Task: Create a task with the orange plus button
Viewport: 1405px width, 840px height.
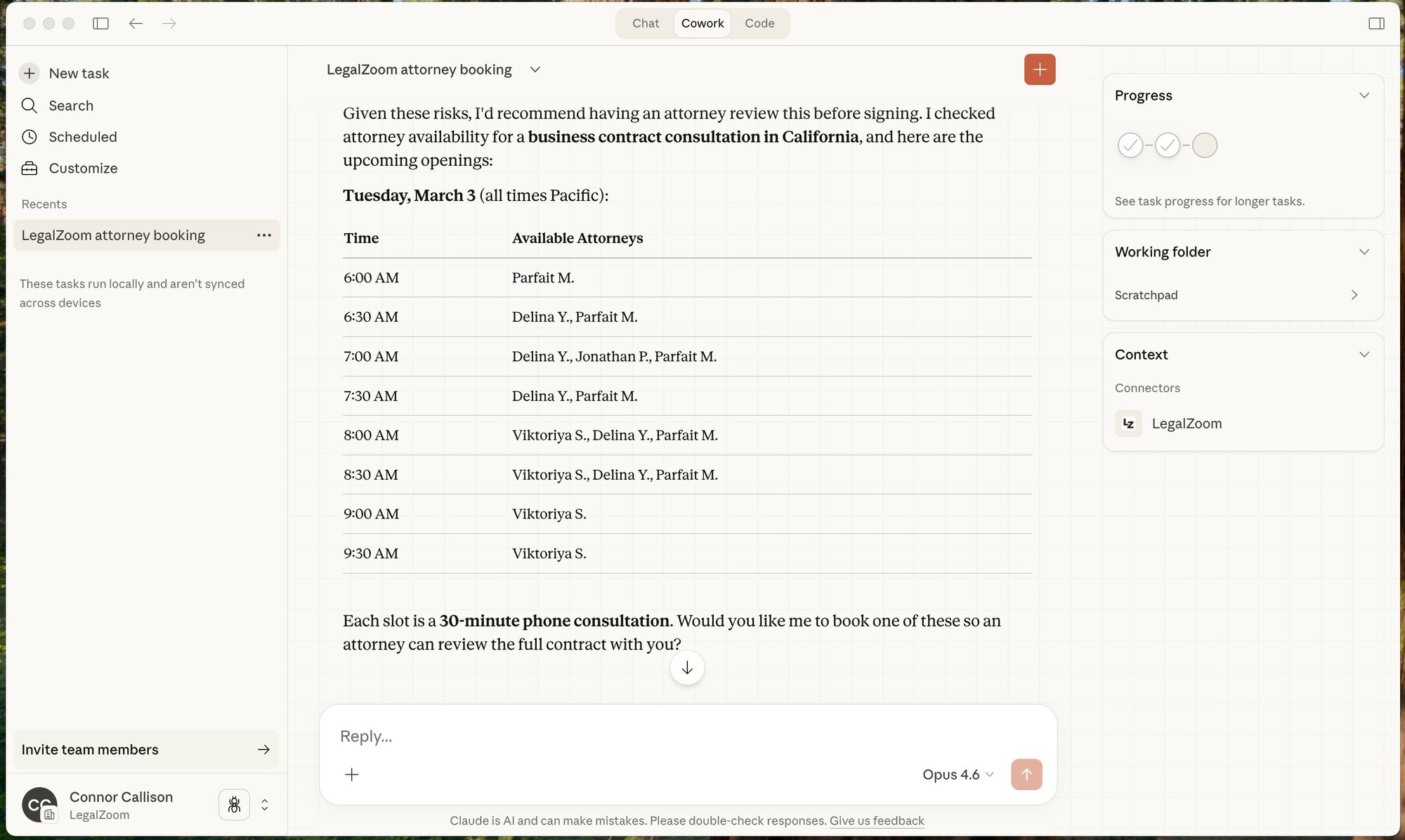Action: point(1039,69)
